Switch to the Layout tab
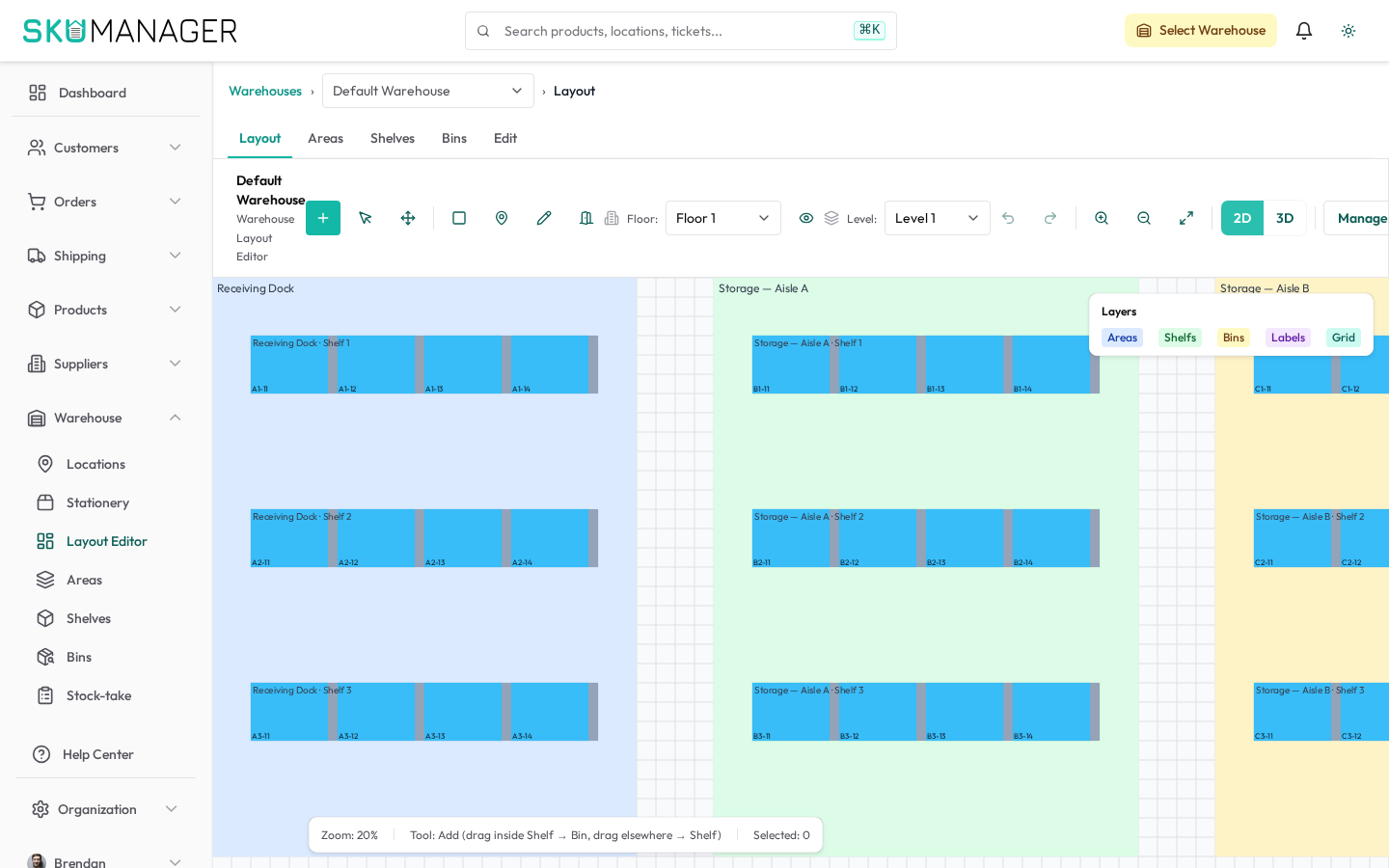1389x868 pixels. 259,139
